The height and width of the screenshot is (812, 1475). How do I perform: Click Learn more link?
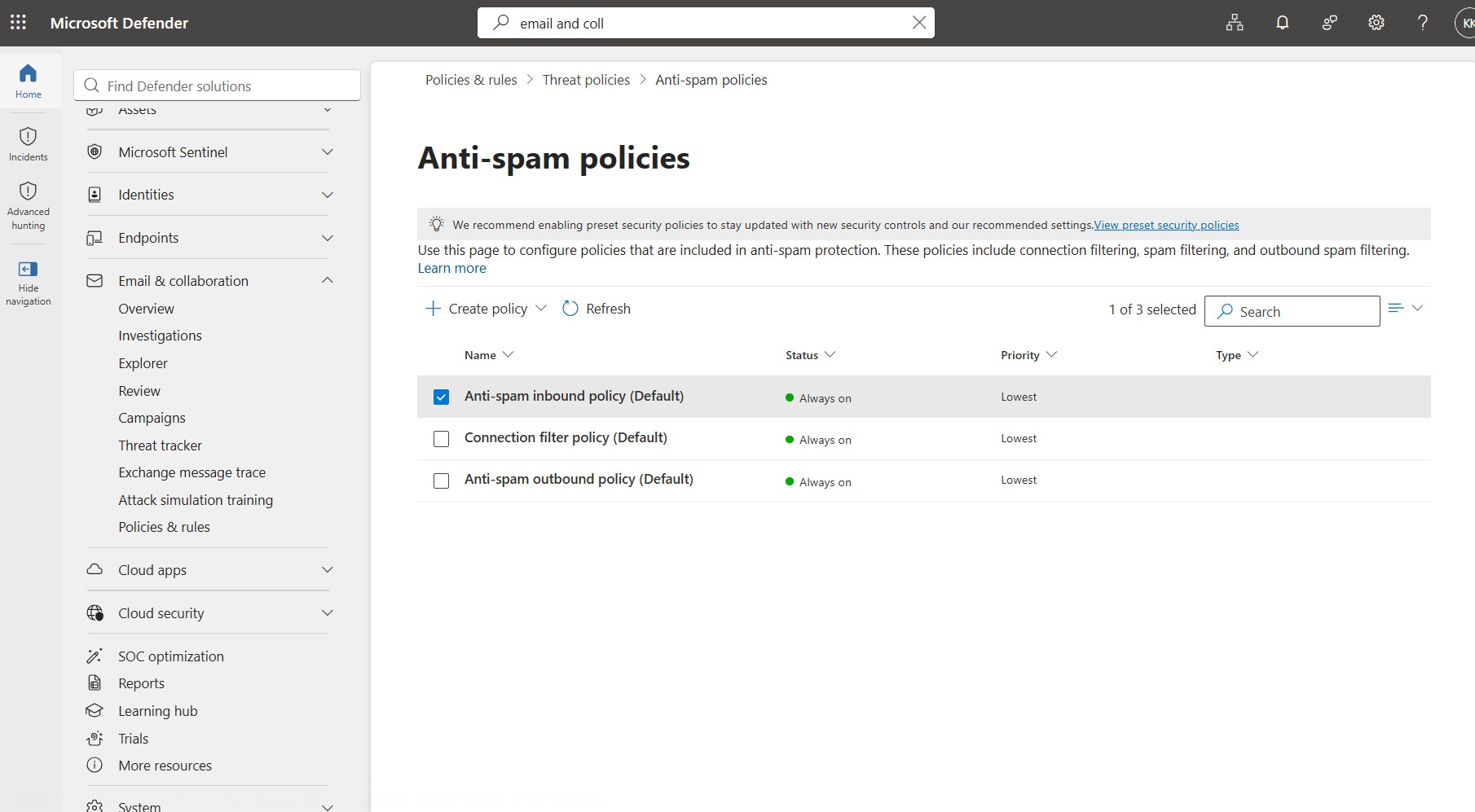click(x=451, y=268)
